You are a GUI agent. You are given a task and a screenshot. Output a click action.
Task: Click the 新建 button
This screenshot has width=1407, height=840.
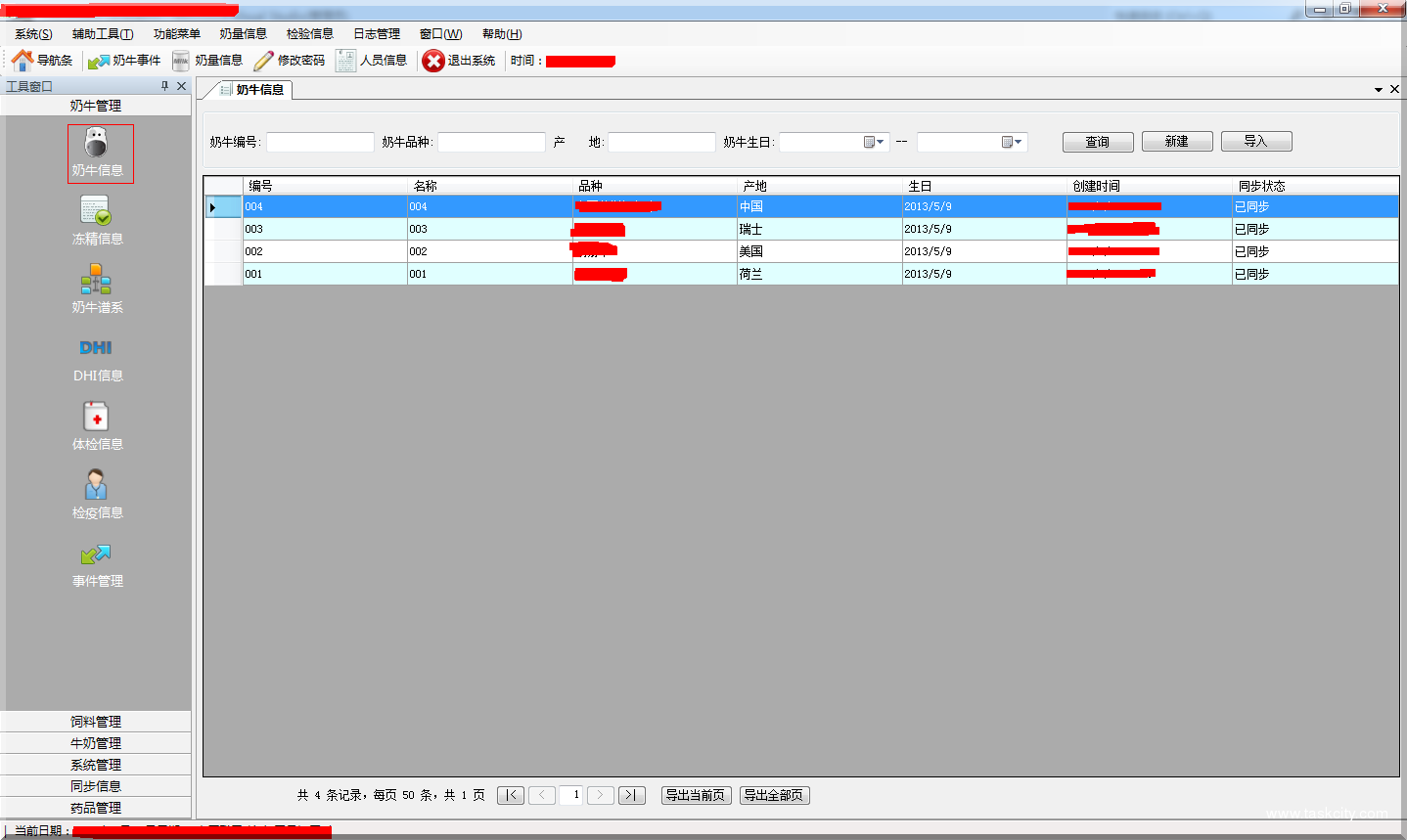click(x=1177, y=142)
